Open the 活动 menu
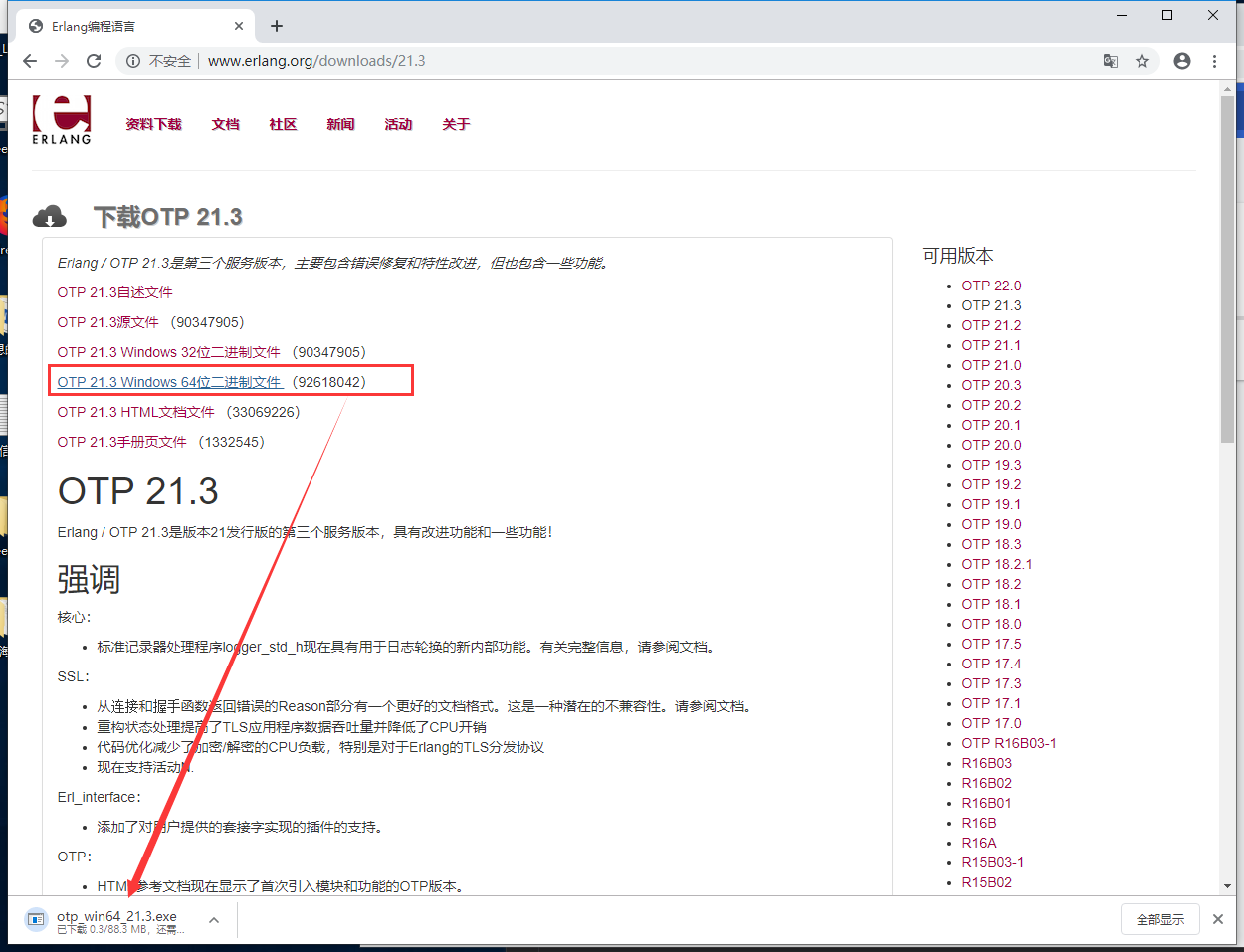The height and width of the screenshot is (952, 1244). [x=398, y=124]
